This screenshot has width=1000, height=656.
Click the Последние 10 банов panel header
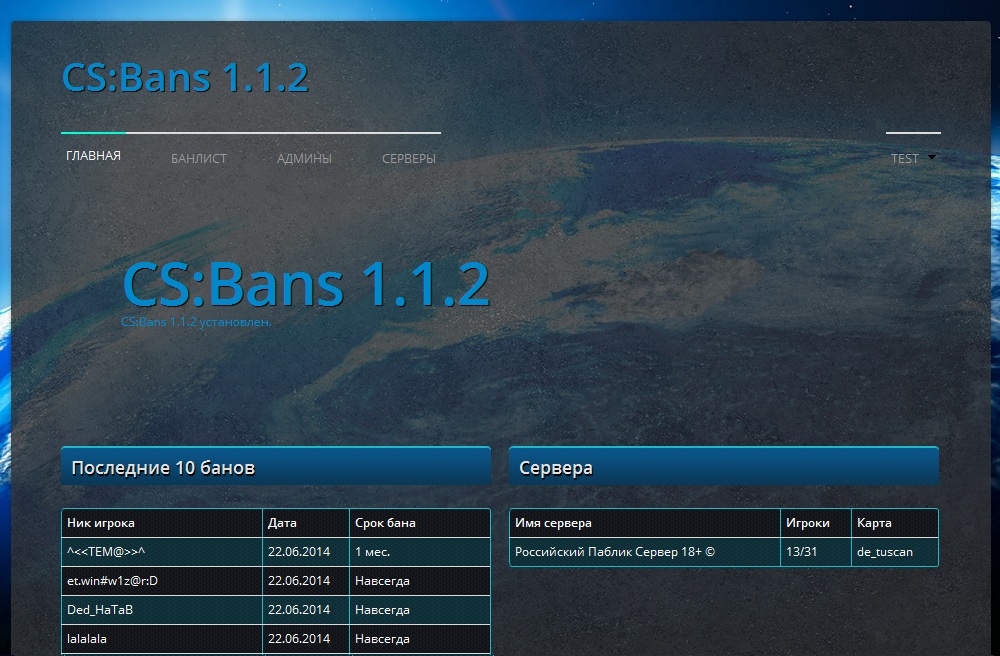pos(276,467)
